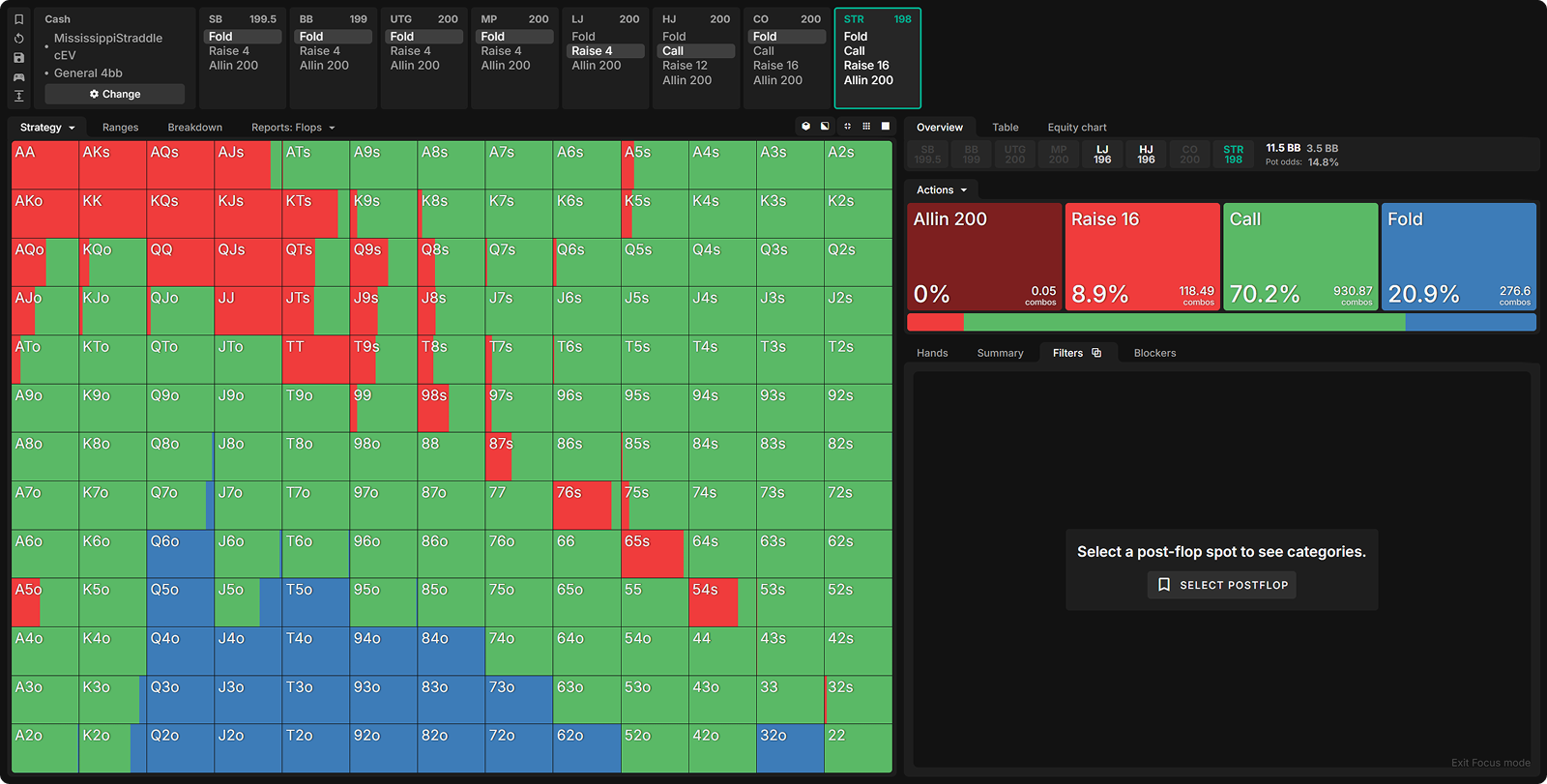The height and width of the screenshot is (784, 1547).
Task: Click the cube icon above the matrix
Action: [805, 127]
